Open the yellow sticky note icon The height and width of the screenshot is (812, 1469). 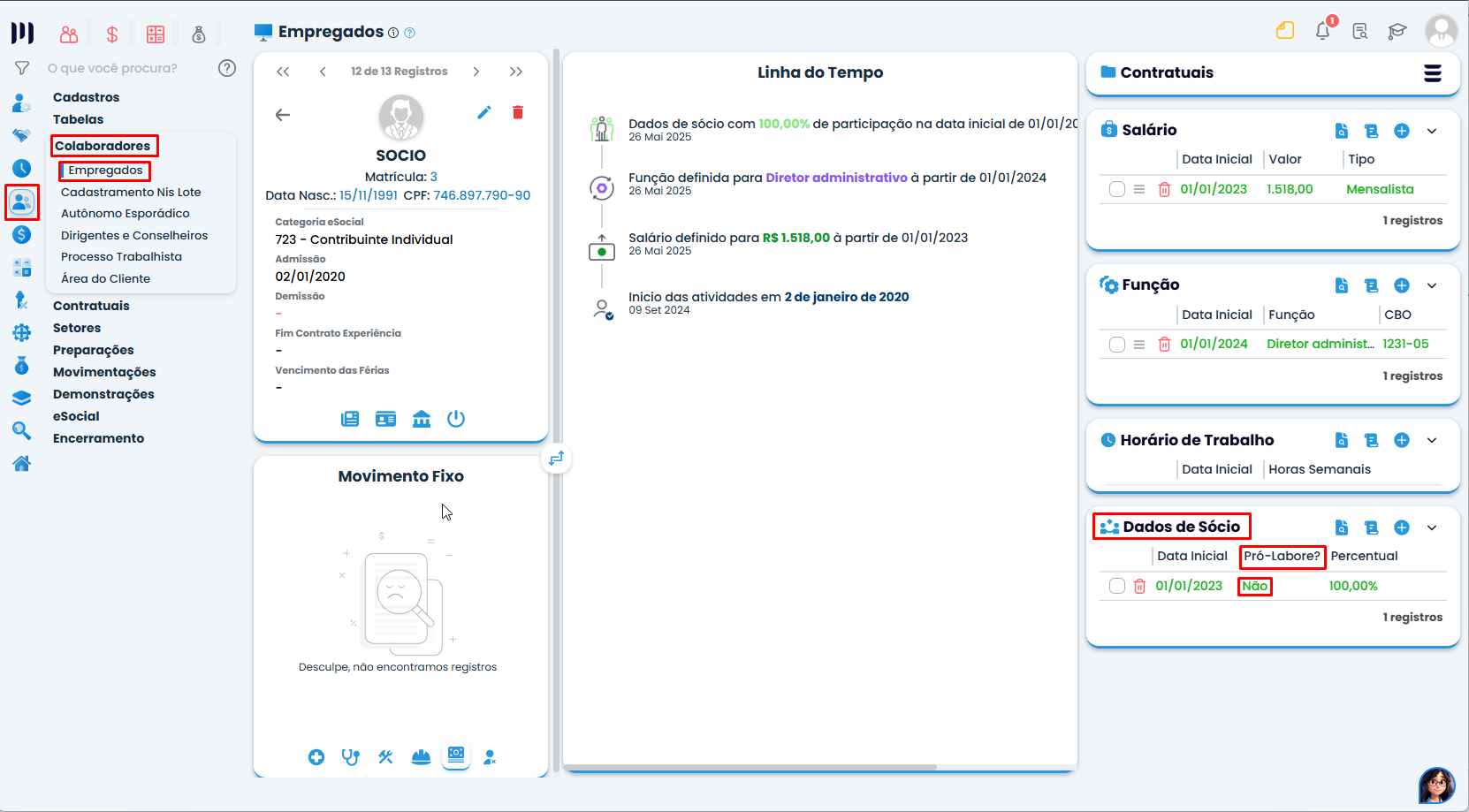[1285, 31]
